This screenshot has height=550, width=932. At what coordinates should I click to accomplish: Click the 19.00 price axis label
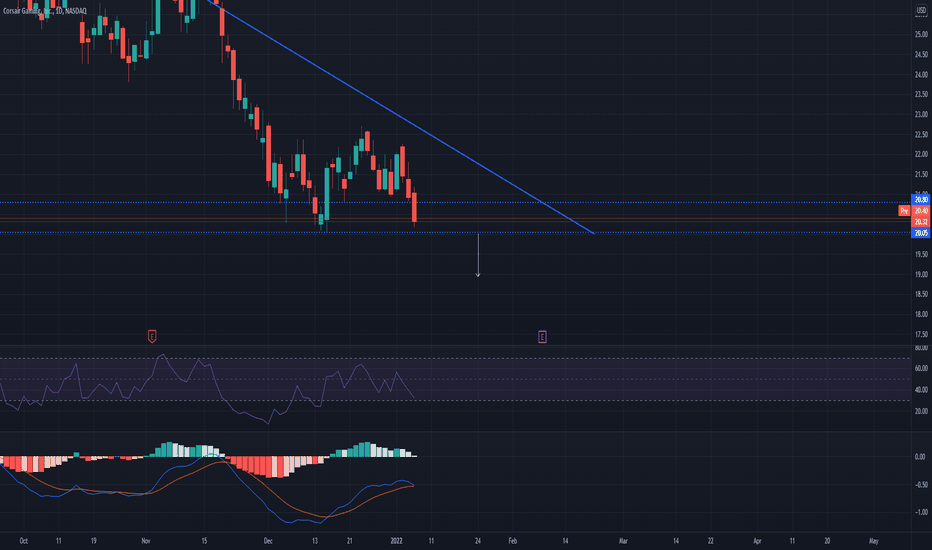tap(921, 274)
